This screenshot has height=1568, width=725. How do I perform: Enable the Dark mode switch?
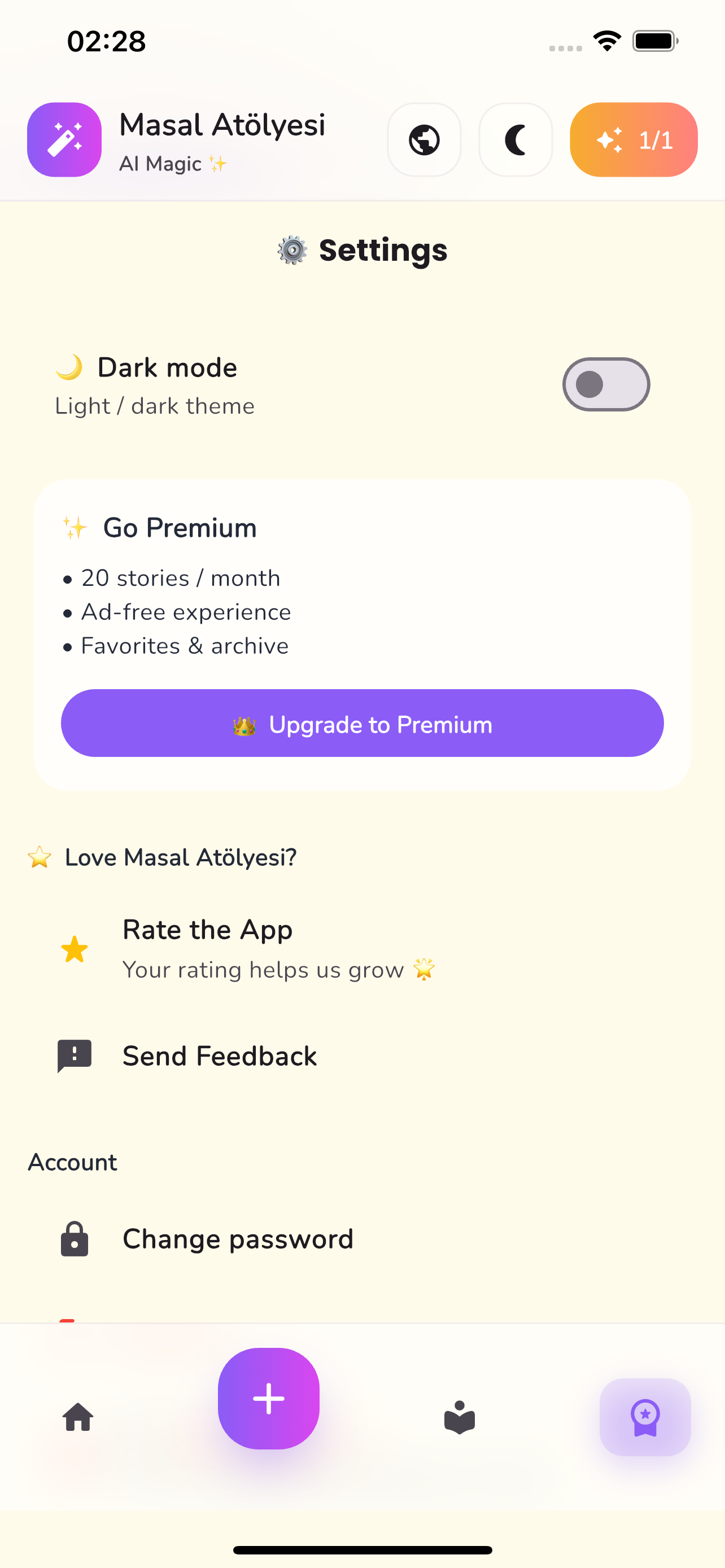[x=606, y=384]
